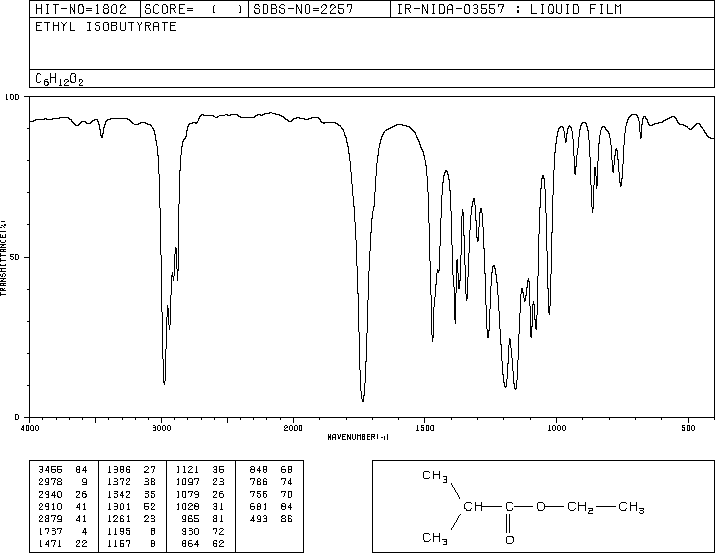Select peak table entry 1301

point(119,506)
